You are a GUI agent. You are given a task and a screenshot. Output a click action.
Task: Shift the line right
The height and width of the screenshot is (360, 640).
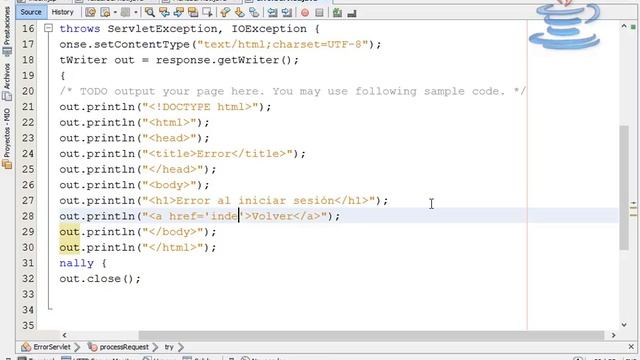287,13
